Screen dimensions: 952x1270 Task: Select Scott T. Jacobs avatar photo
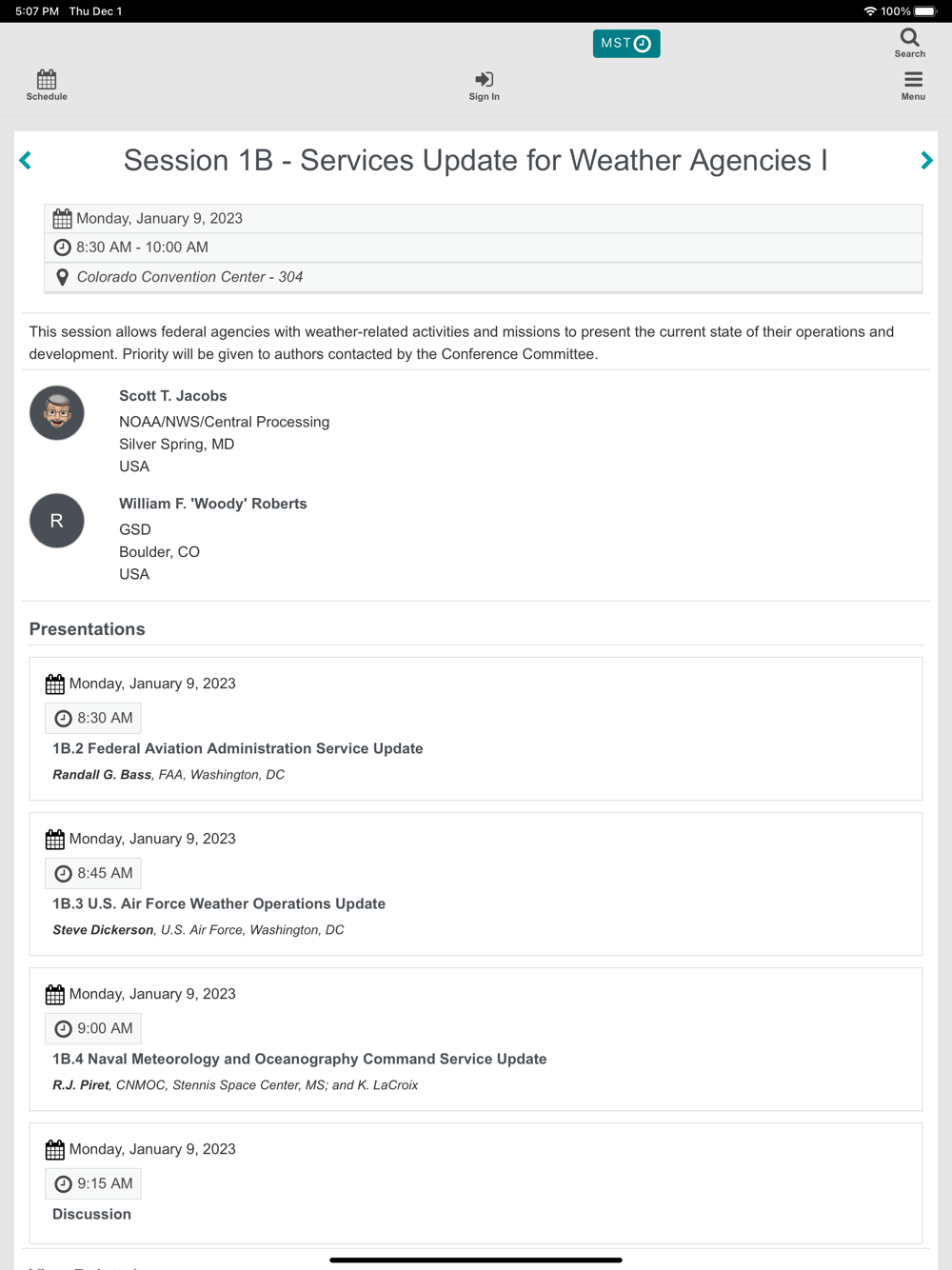pyautogui.click(x=57, y=413)
